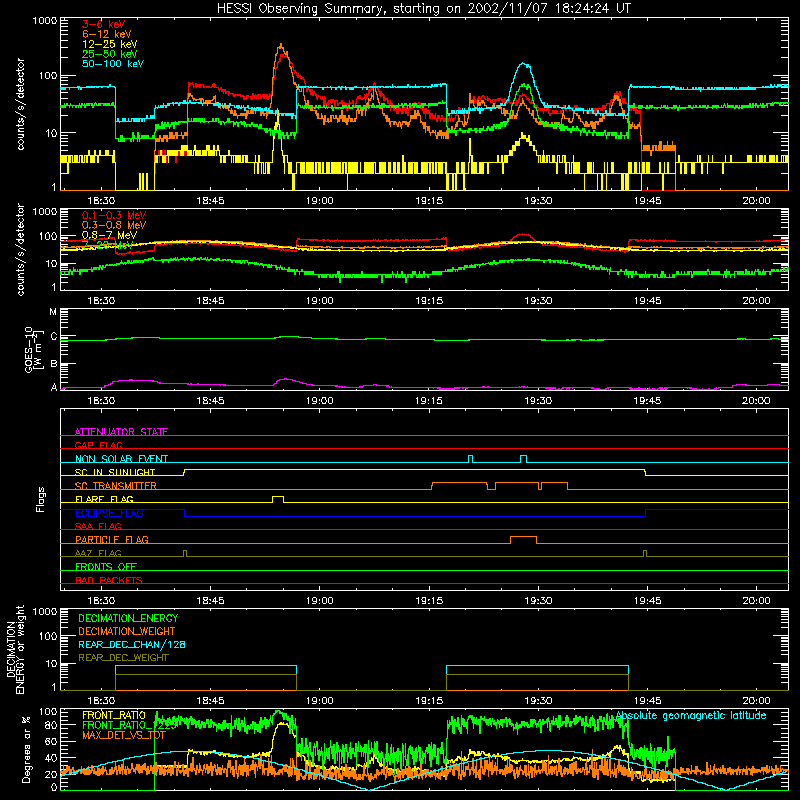Click the raised FLARE_FLAG pulse
Image resolution: width=800 pixels, height=800 pixels.
pyautogui.click(x=278, y=499)
